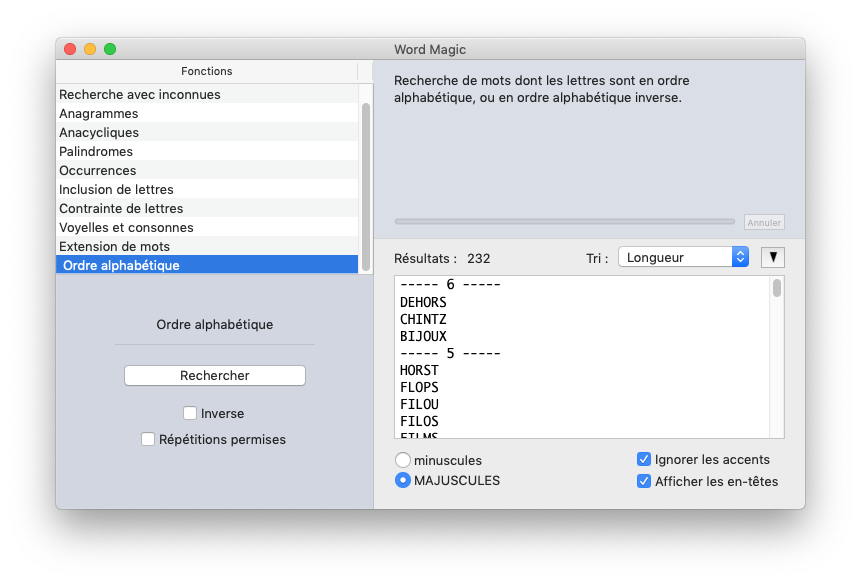Select the MAJUSCULES radio button
Image resolution: width=861 pixels, height=583 pixels.
pyautogui.click(x=403, y=481)
